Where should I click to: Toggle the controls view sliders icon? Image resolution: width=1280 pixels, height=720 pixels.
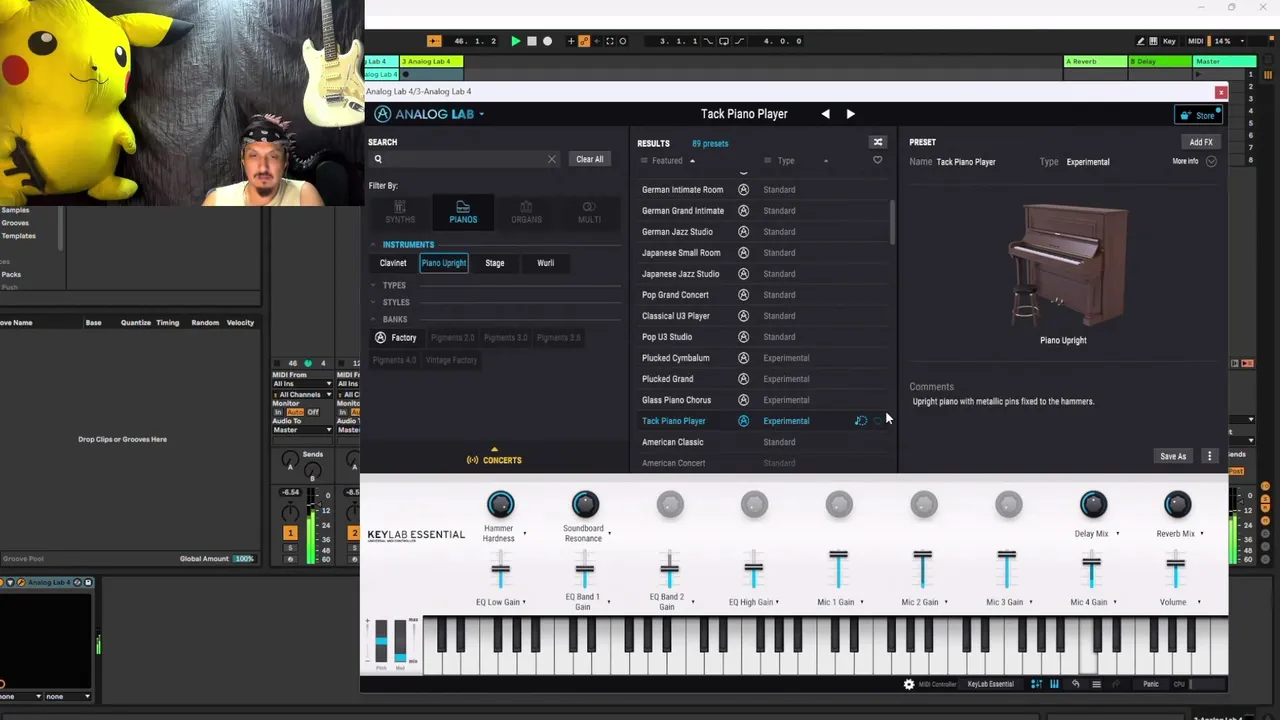tap(1036, 684)
